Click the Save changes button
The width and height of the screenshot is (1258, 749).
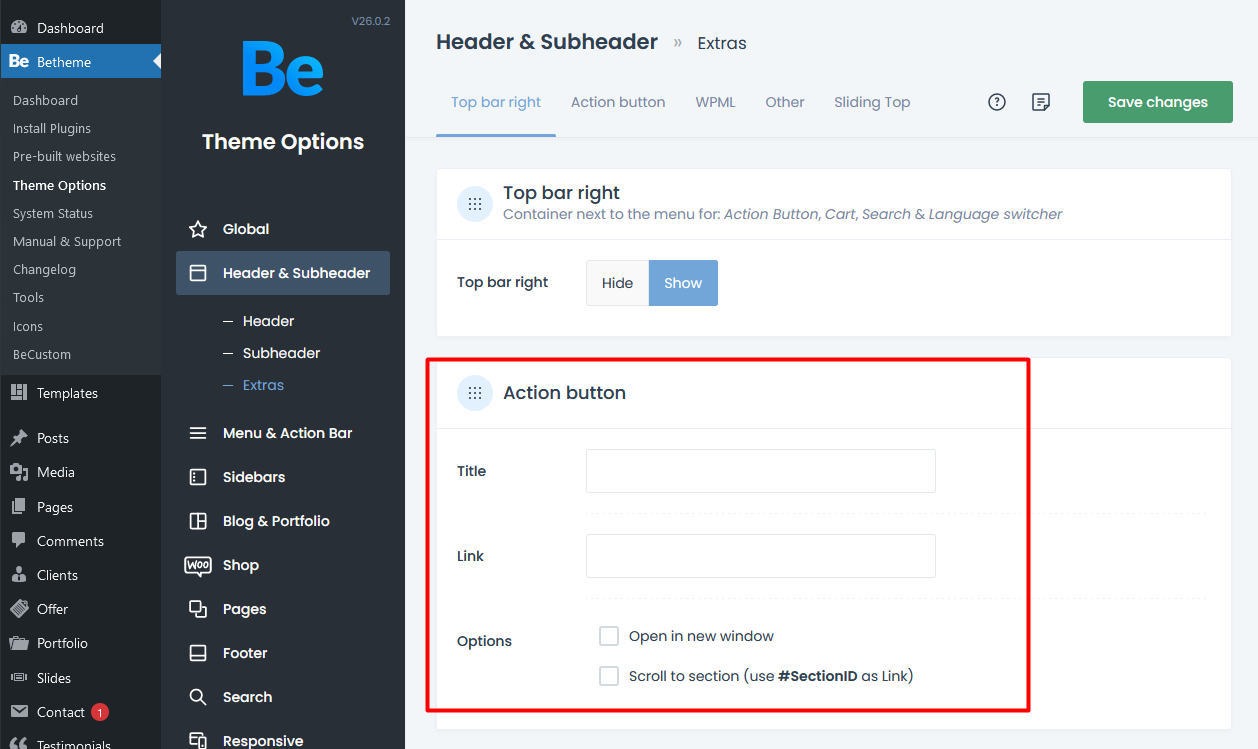click(1157, 102)
